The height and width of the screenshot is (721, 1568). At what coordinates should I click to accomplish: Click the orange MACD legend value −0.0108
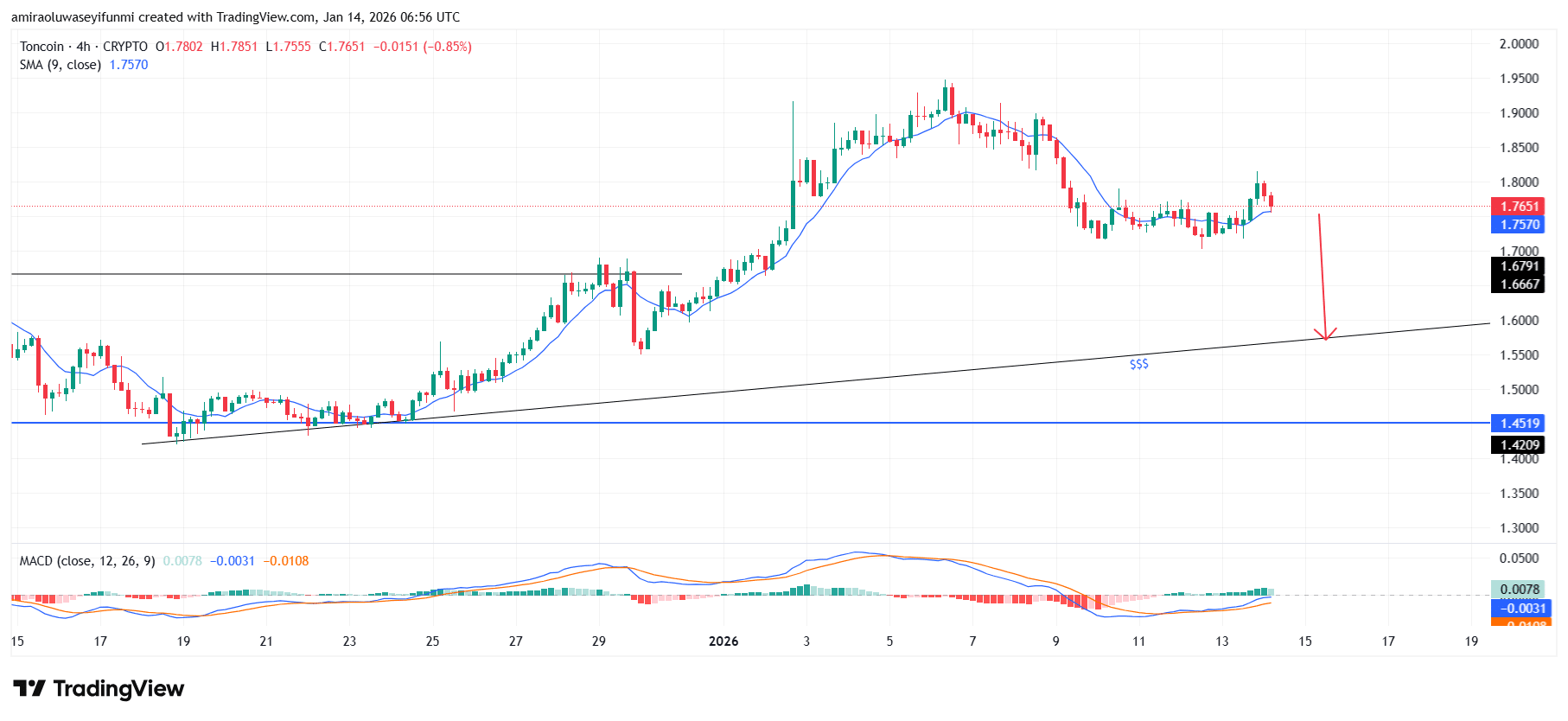coord(286,561)
